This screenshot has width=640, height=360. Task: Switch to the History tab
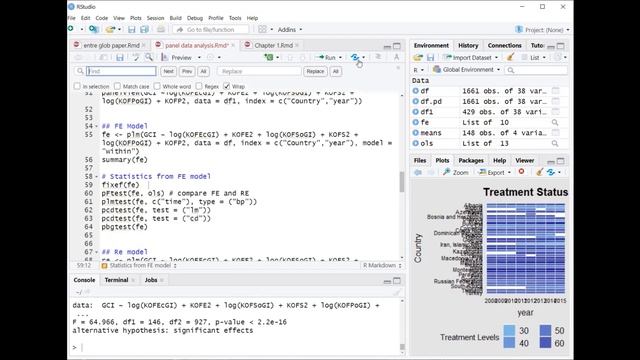click(x=468, y=45)
